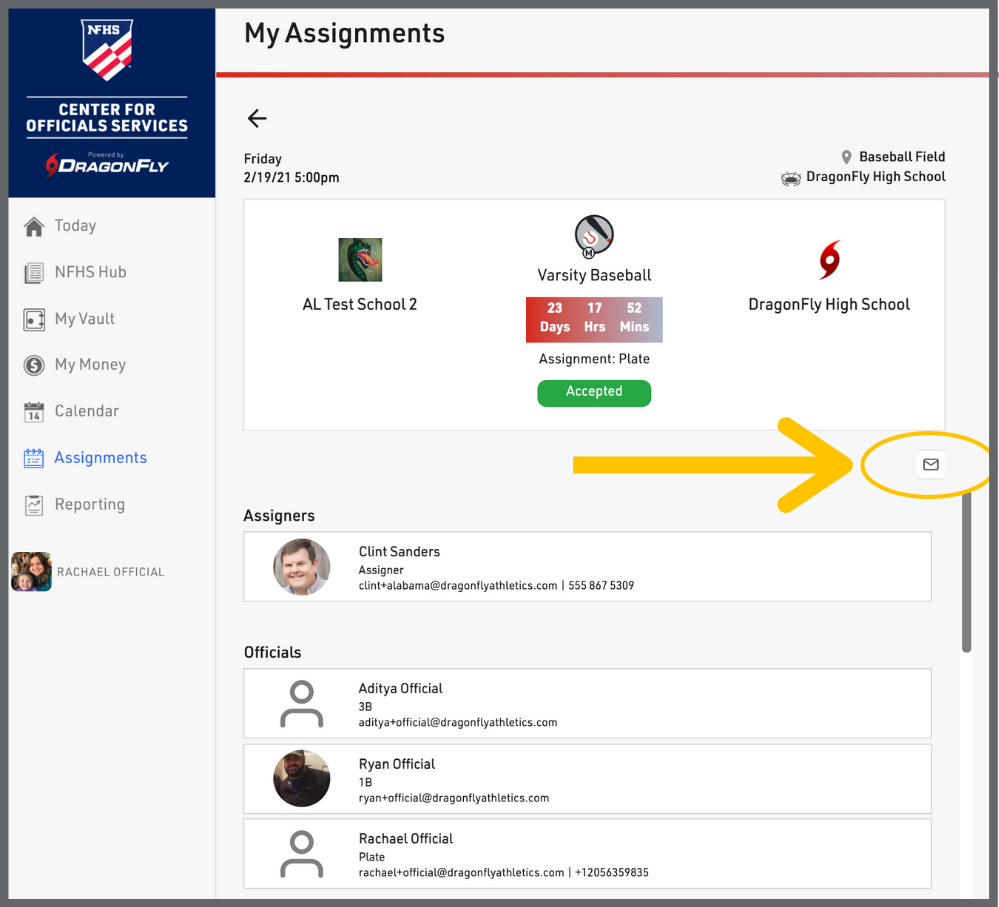Click the Today home icon

[x=34, y=227]
